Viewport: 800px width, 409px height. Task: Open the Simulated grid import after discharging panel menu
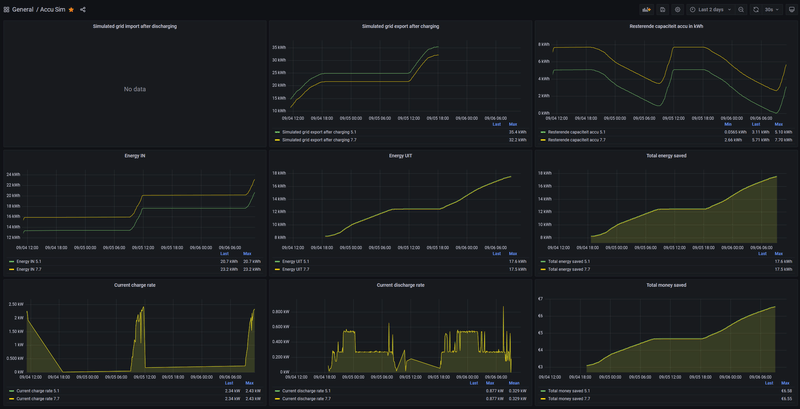pos(135,26)
